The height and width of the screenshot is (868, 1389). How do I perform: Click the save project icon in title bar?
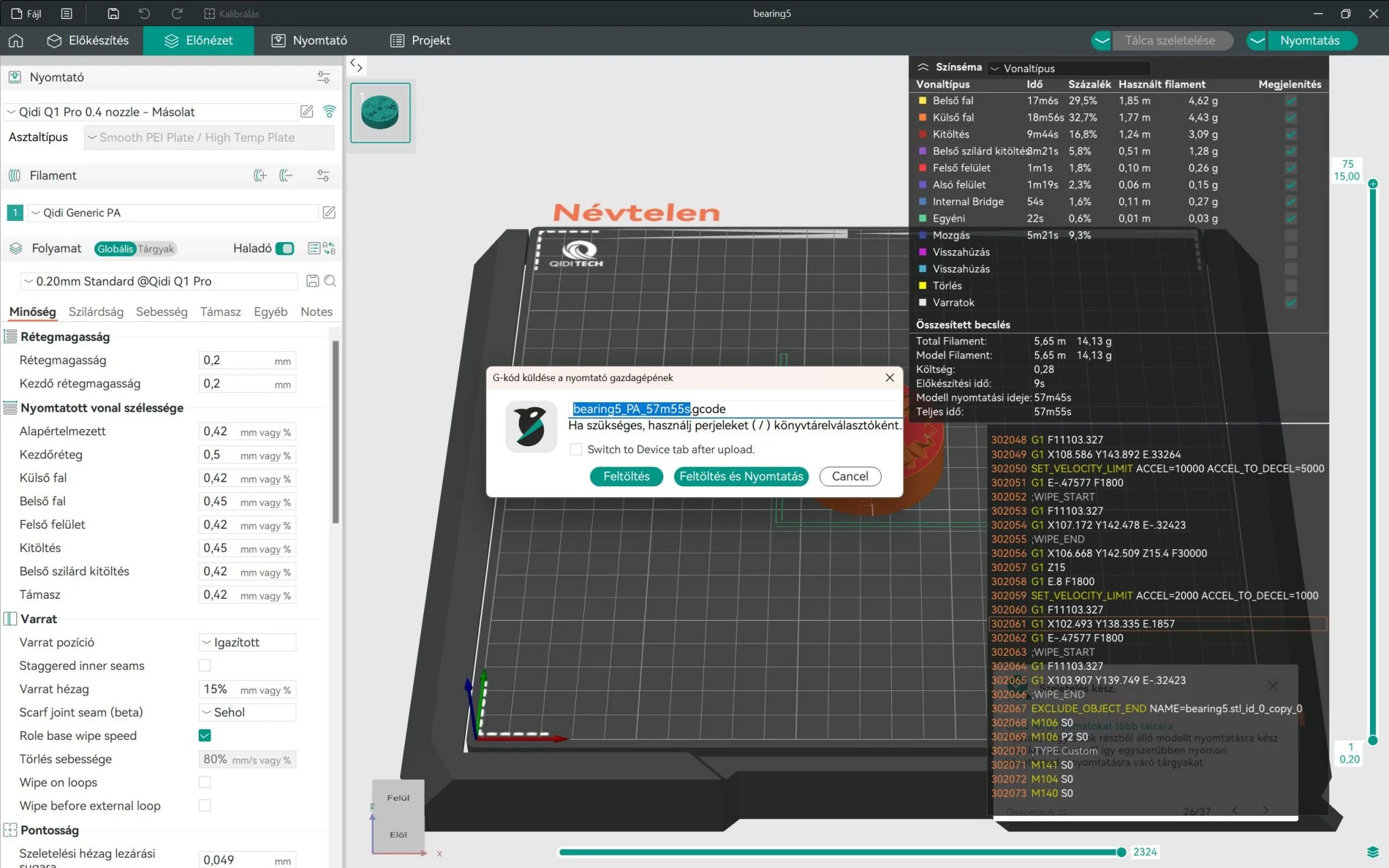tap(113, 14)
